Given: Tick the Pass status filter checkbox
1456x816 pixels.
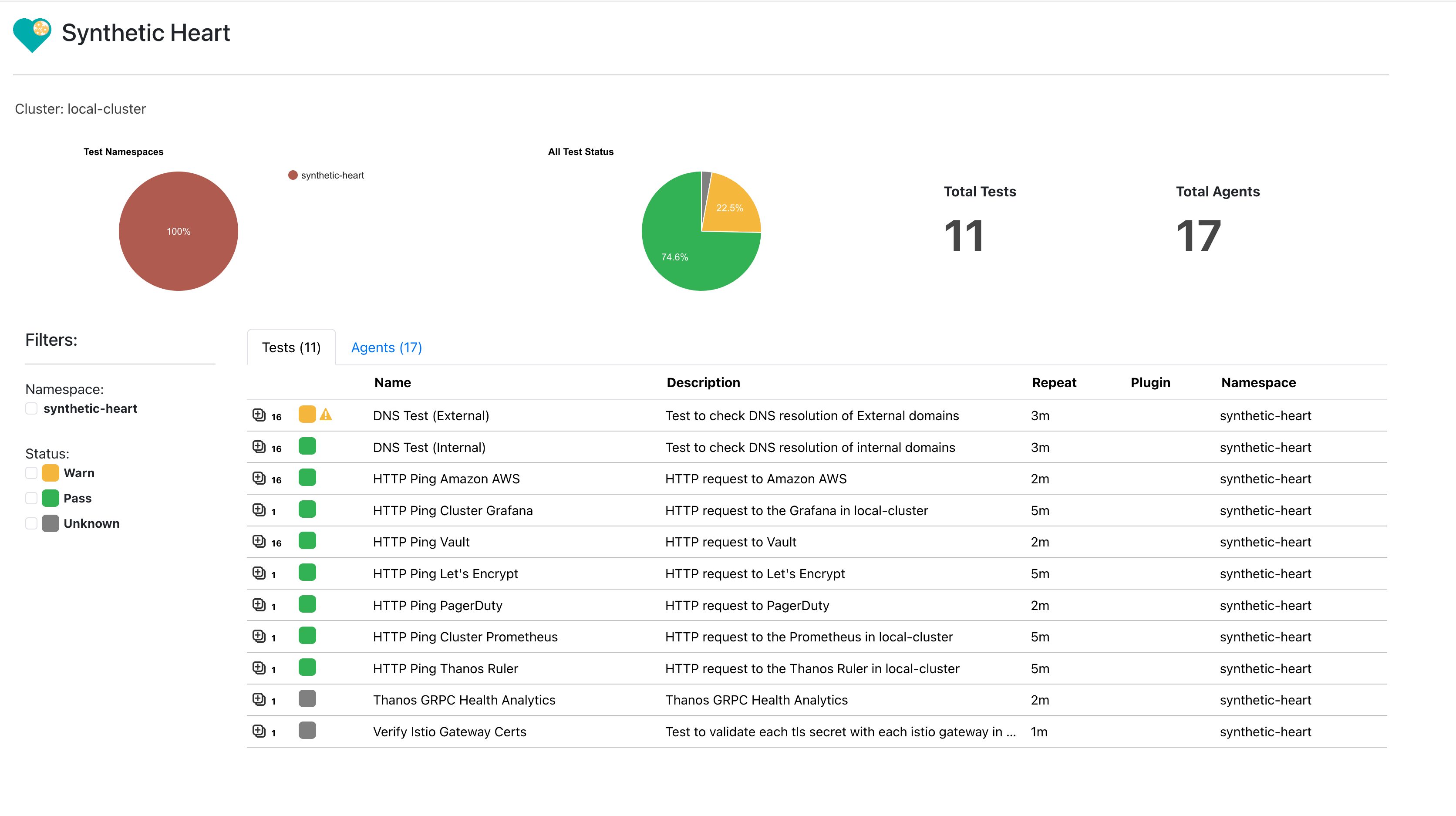Looking at the screenshot, I should pyautogui.click(x=32, y=498).
